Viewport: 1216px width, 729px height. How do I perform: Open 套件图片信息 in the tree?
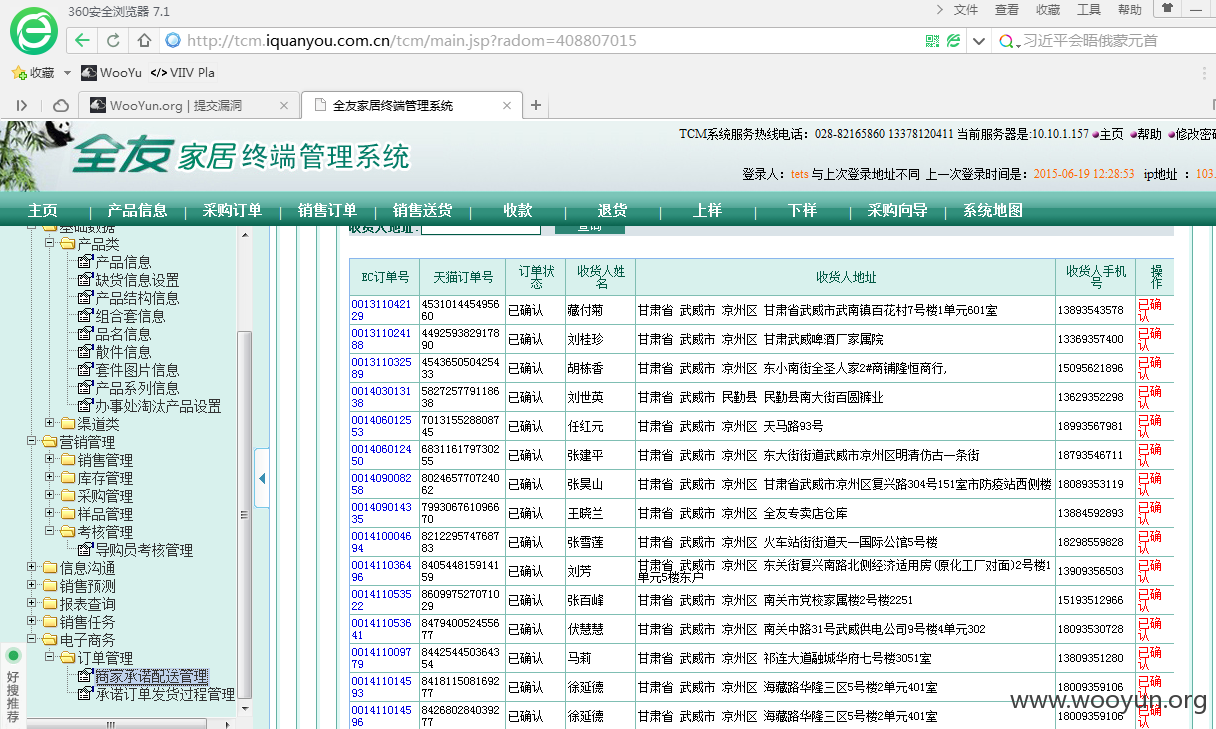pyautogui.click(x=136, y=370)
